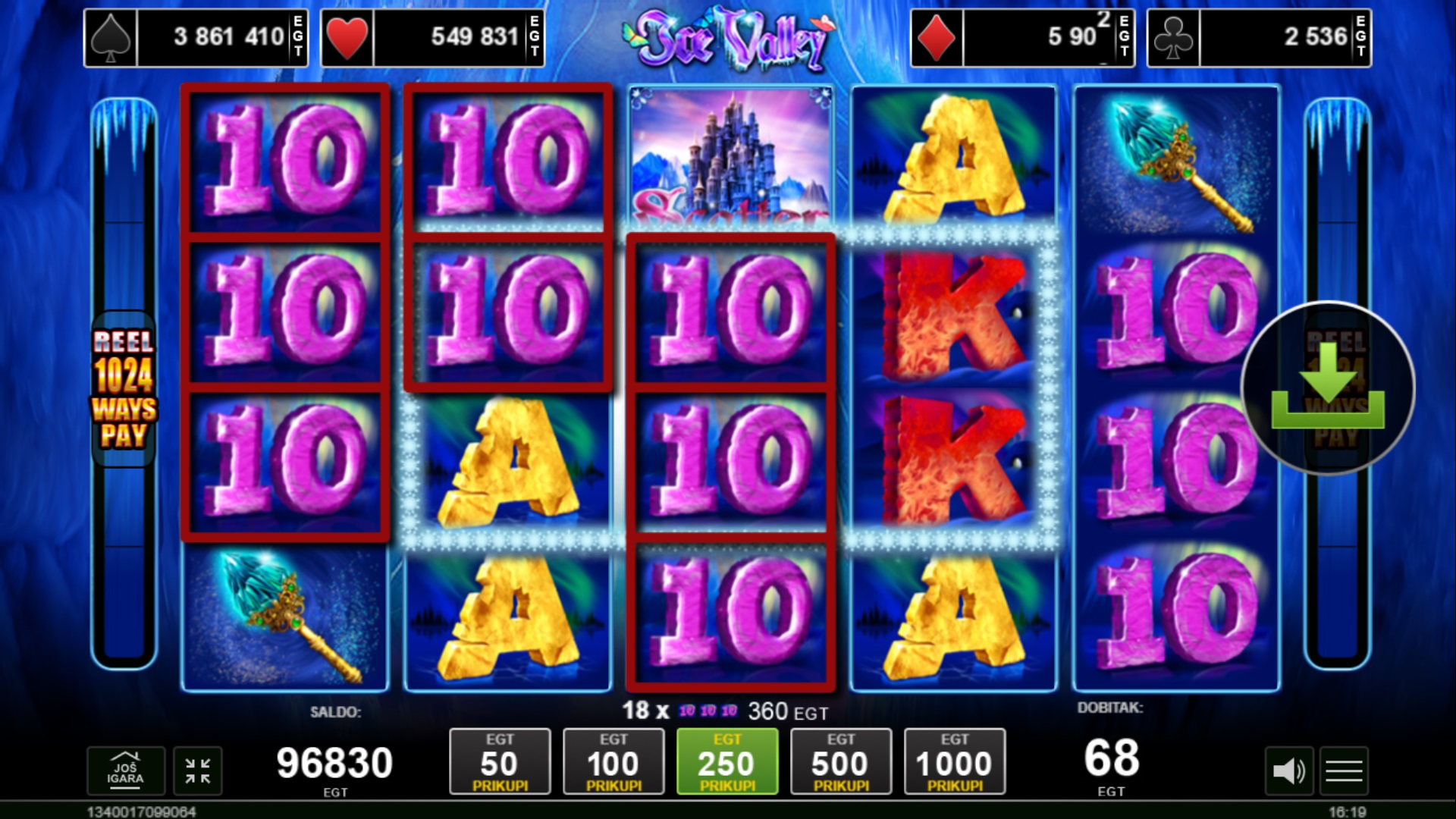Screen dimensions: 1456x819
Task: Click the spade jackpot amount 3 861 410
Action: tap(228, 36)
